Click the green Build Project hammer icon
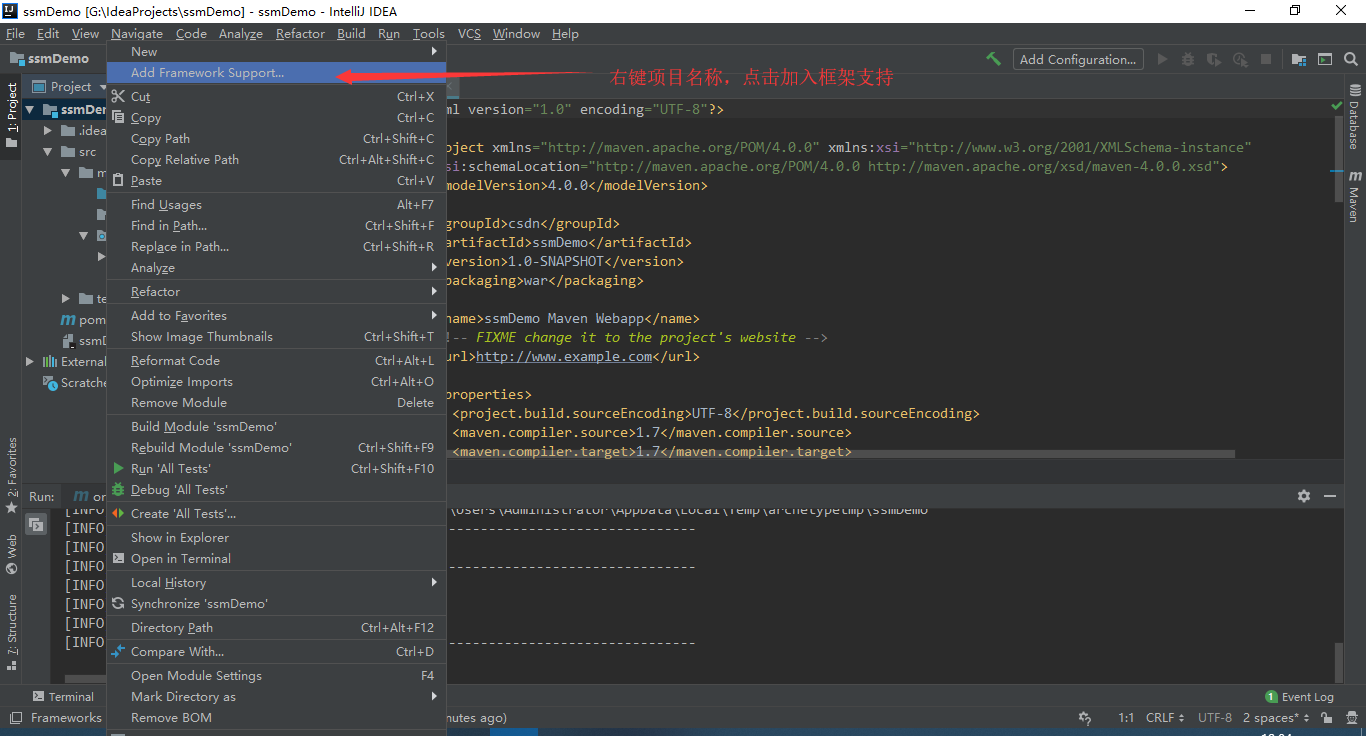Viewport: 1366px width, 736px height. point(993,59)
